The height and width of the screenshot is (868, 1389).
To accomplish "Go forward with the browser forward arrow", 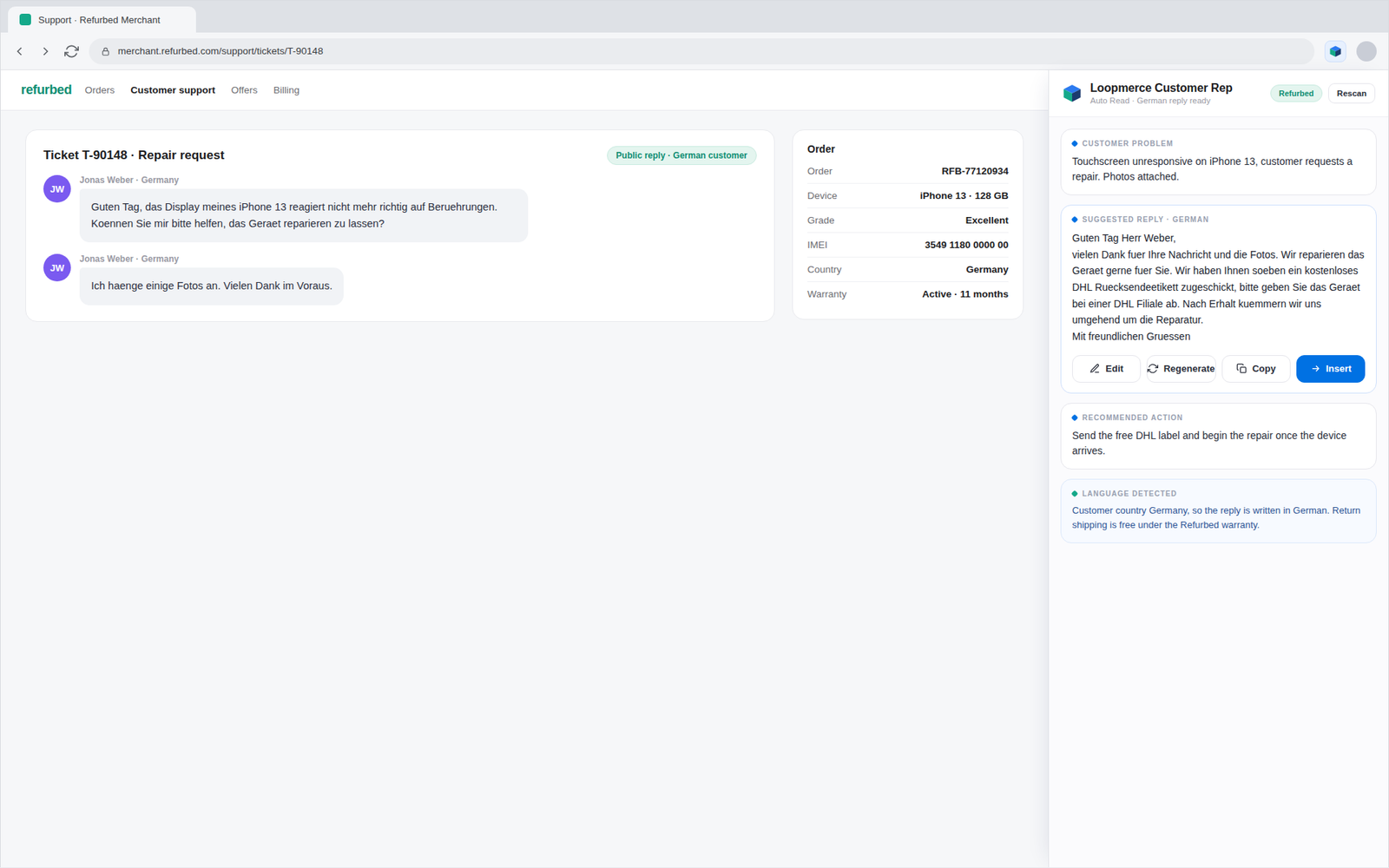I will (45, 51).
